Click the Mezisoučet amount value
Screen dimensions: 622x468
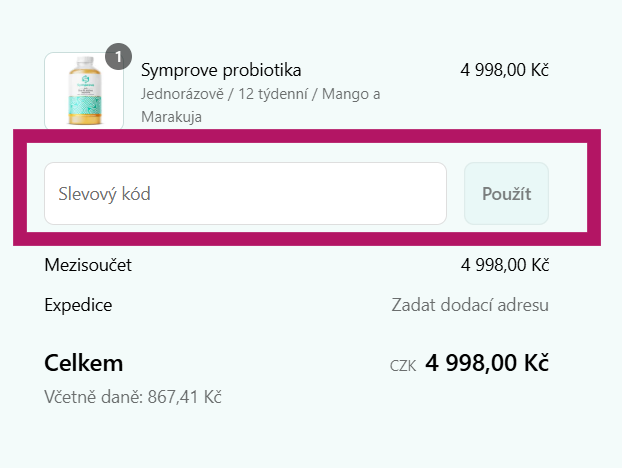[505, 265]
